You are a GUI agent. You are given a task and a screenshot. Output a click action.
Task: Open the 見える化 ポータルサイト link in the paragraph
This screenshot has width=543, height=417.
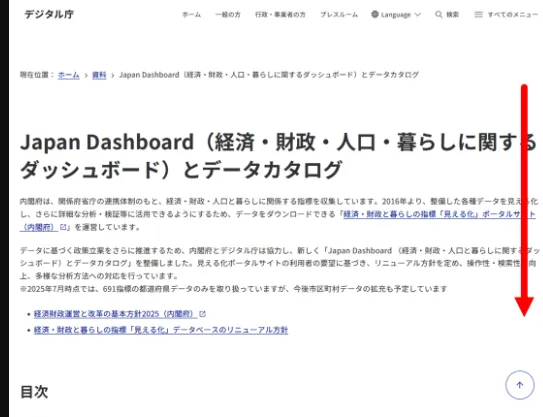coord(440,214)
